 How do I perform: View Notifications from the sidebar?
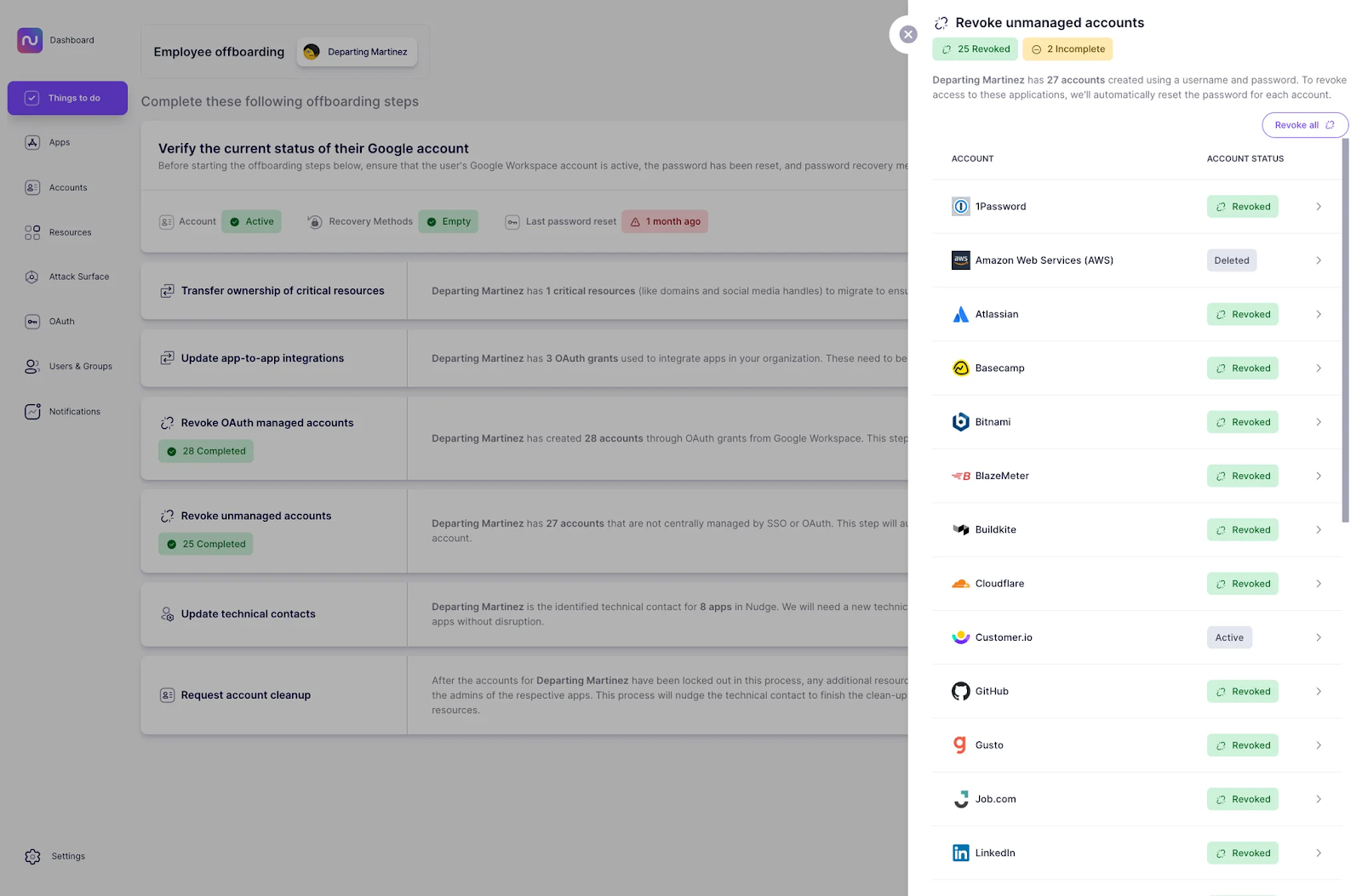[x=74, y=411]
